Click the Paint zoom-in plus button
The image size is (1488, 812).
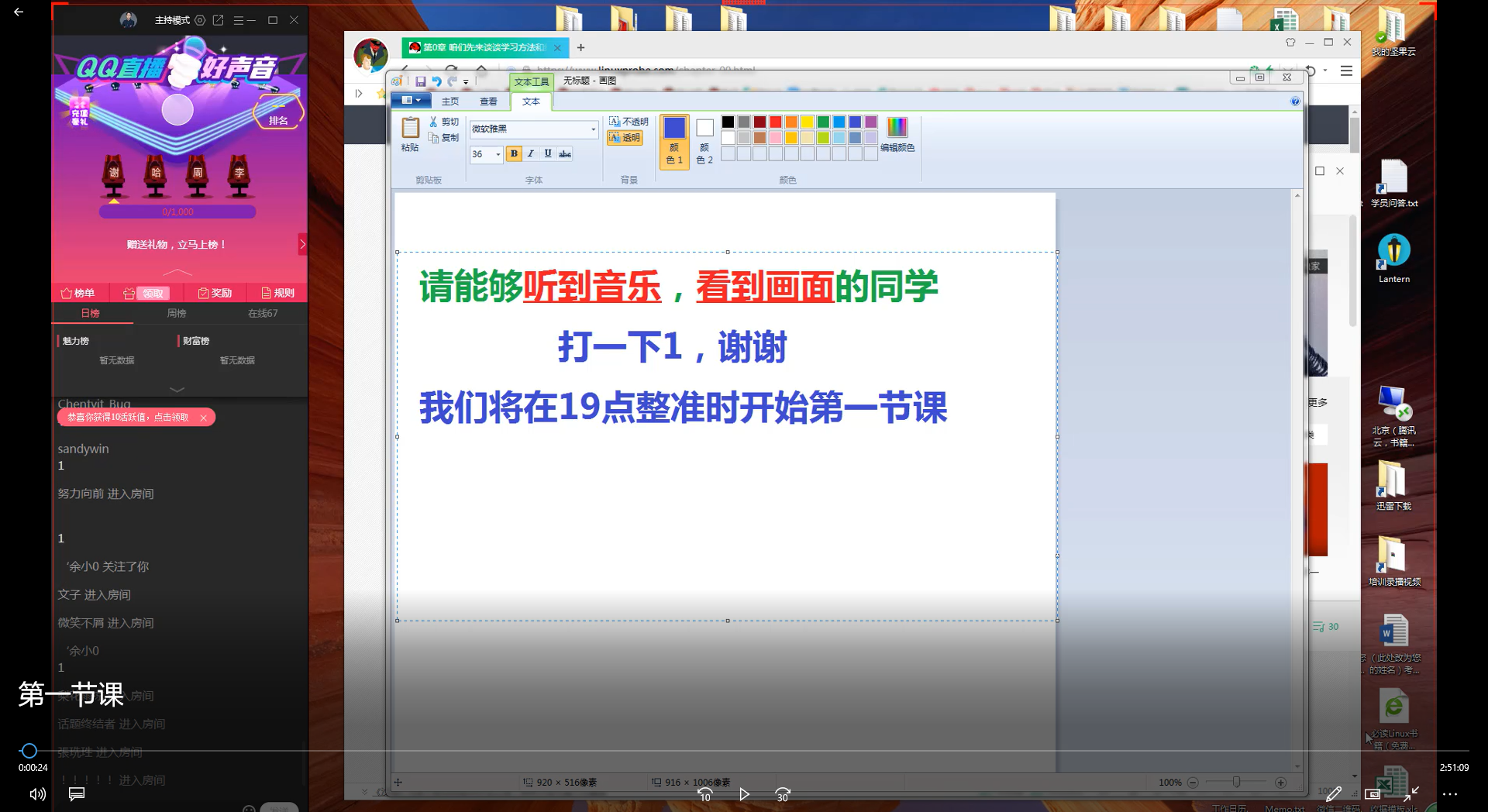pyautogui.click(x=1280, y=783)
